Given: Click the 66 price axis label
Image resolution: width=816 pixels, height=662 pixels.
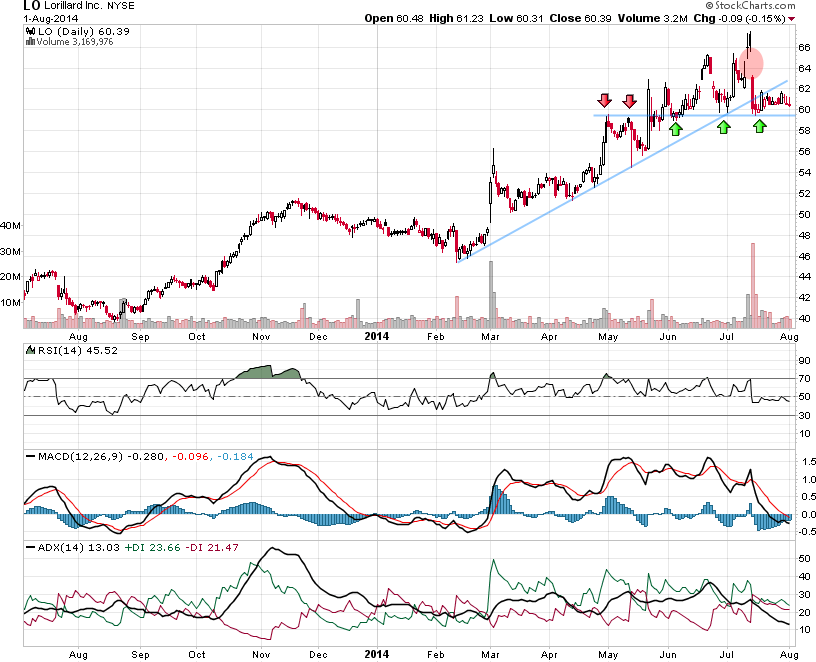Looking at the screenshot, I should coord(804,47).
